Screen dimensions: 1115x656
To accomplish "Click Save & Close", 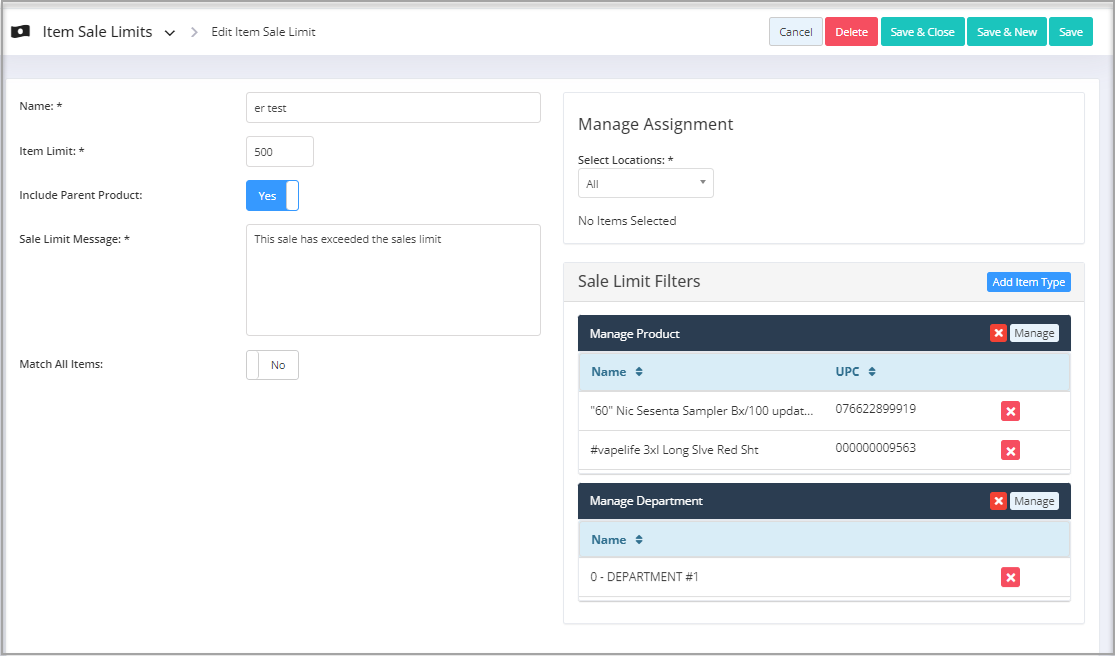I will (x=922, y=32).
